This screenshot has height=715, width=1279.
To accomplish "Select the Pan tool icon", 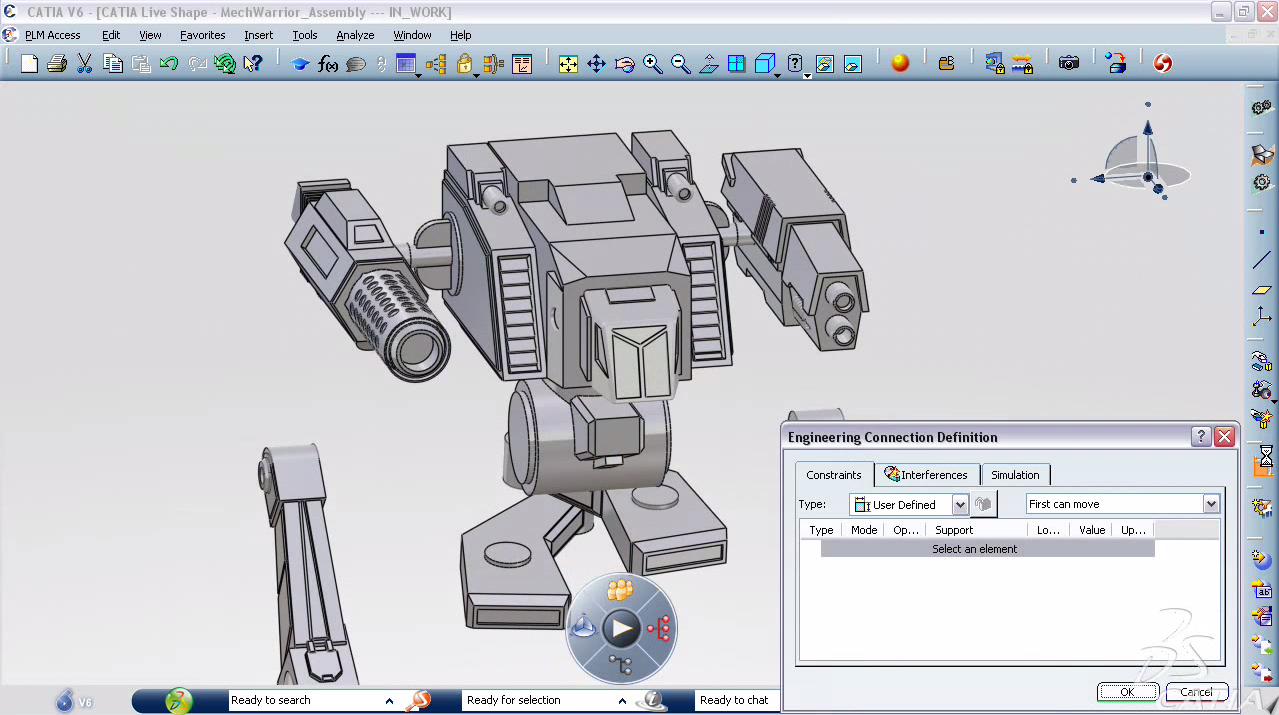I will point(596,64).
